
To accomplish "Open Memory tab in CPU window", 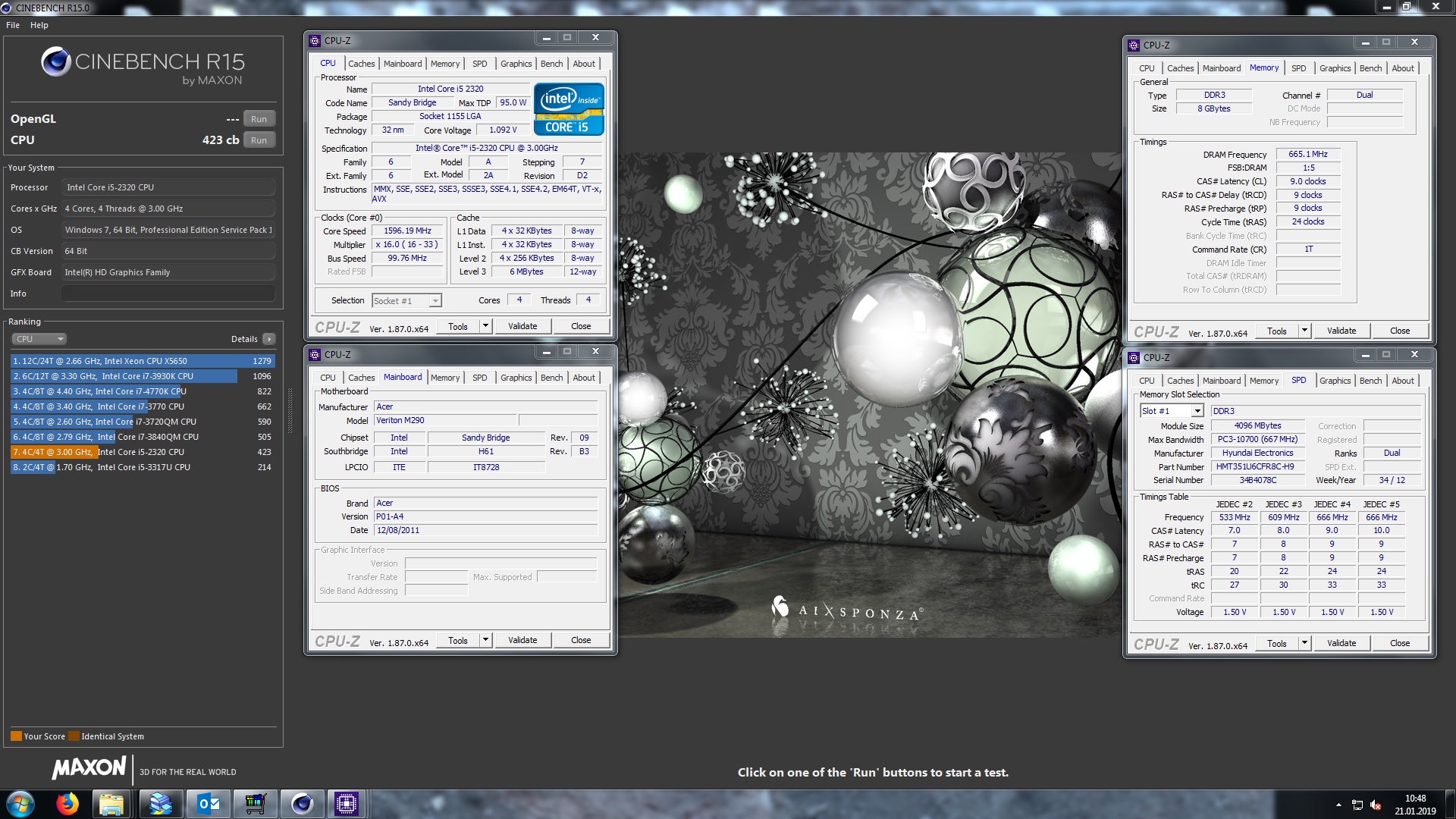I will (445, 64).
